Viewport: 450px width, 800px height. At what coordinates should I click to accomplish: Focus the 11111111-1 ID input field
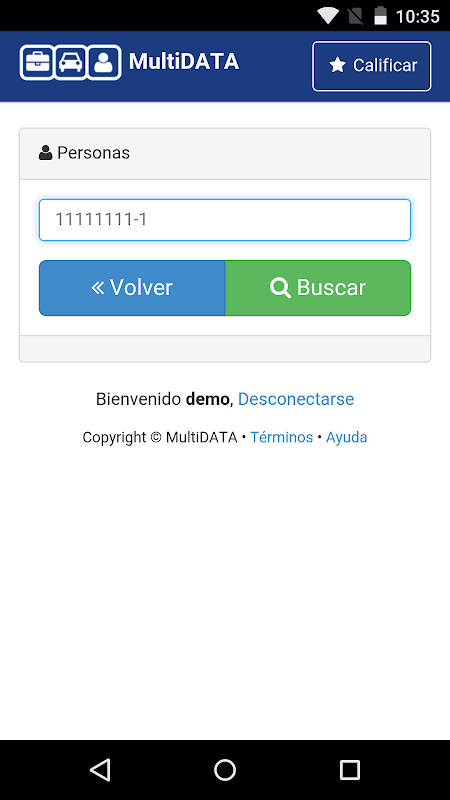tap(225, 220)
